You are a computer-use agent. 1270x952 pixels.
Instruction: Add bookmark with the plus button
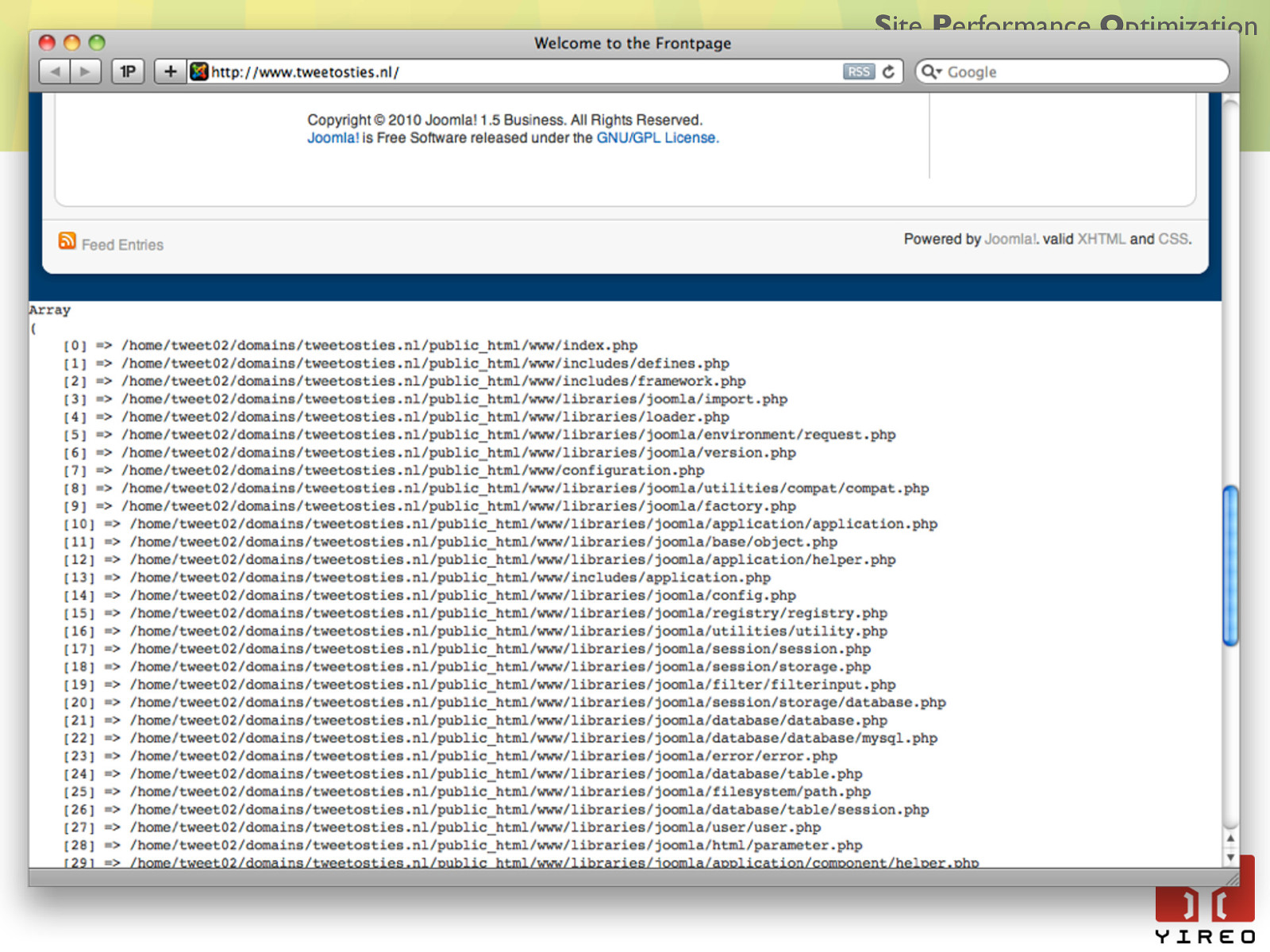pyautogui.click(x=170, y=72)
